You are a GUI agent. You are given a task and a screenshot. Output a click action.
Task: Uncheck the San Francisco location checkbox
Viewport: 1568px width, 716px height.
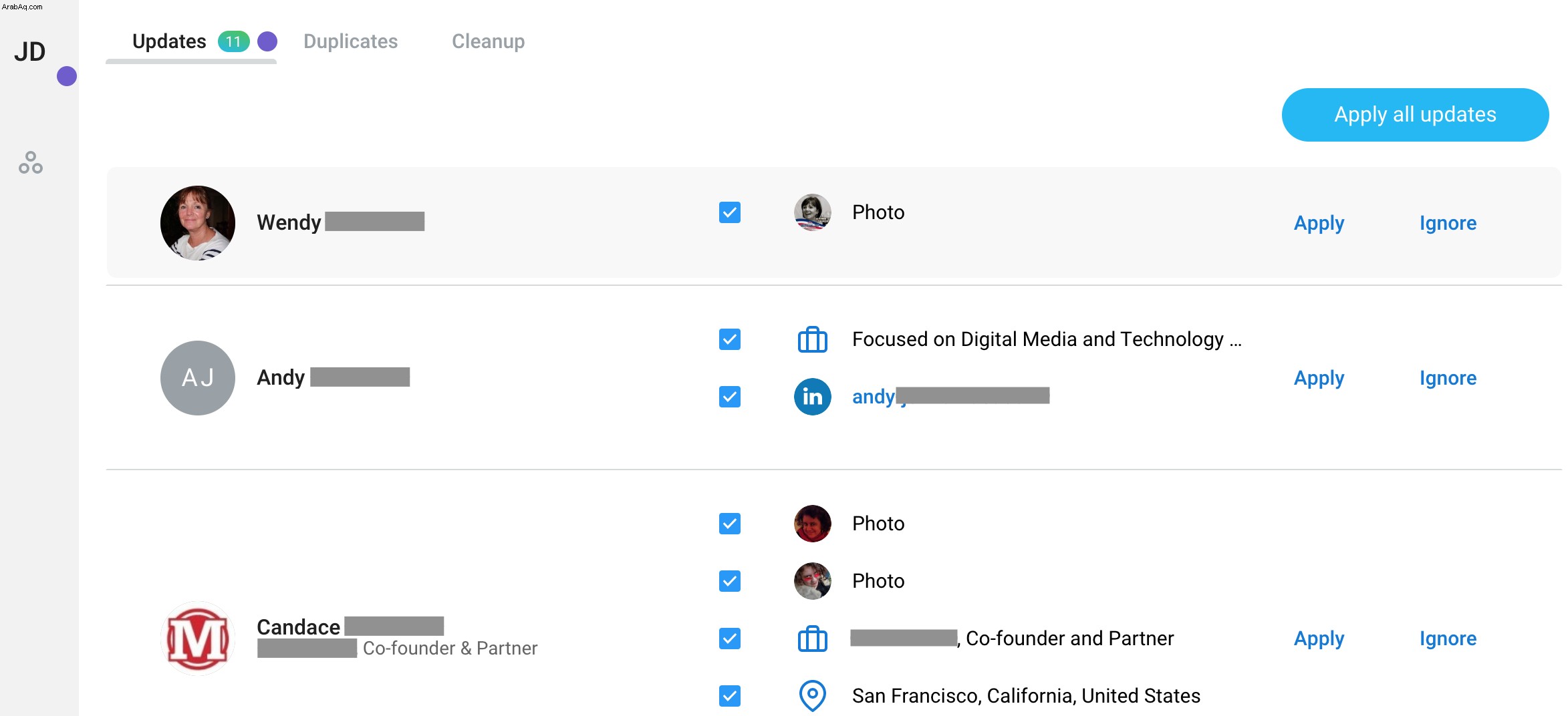point(730,696)
